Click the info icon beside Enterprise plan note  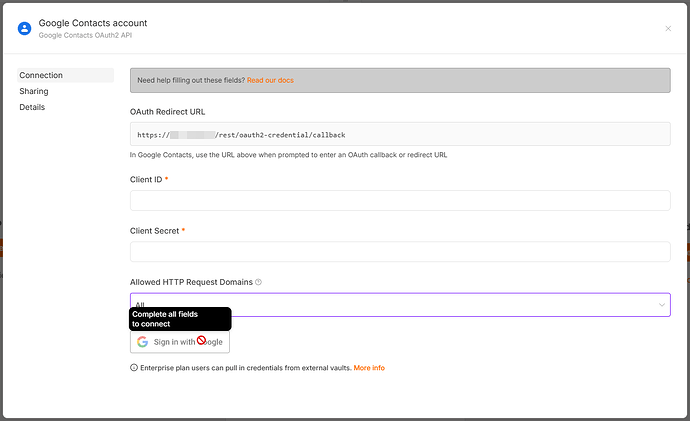coord(134,368)
